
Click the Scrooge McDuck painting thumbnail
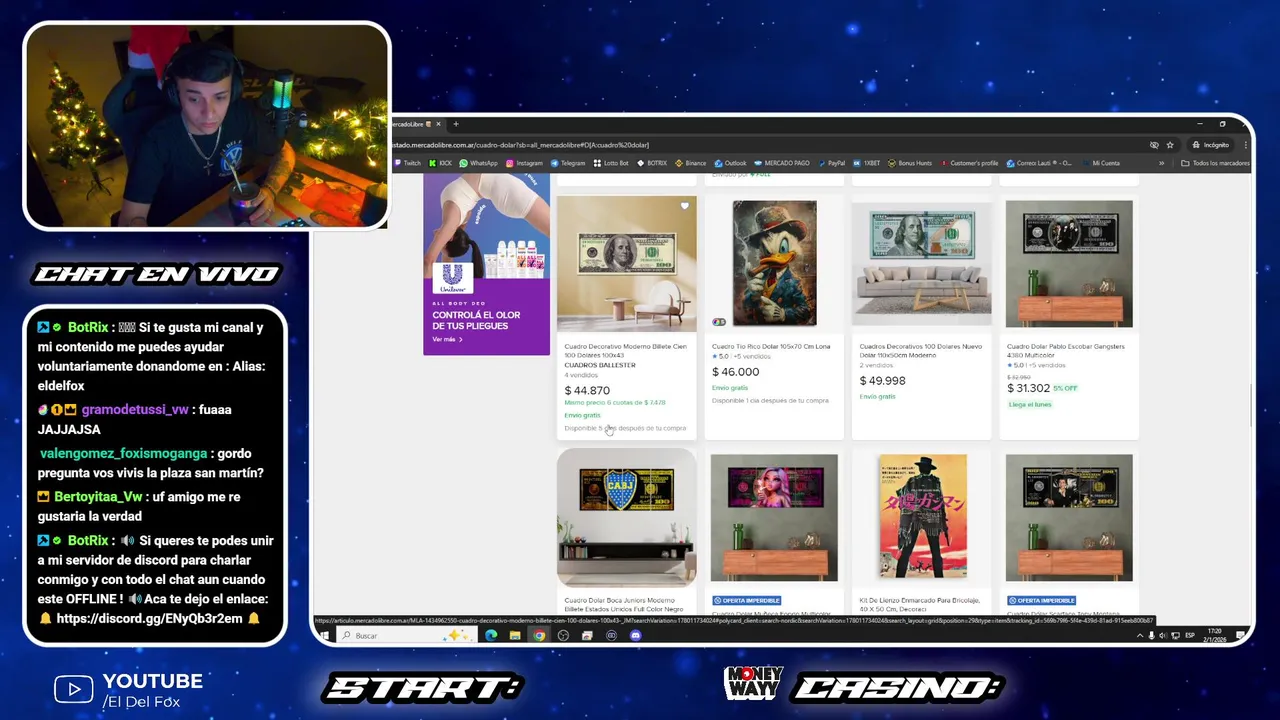774,263
